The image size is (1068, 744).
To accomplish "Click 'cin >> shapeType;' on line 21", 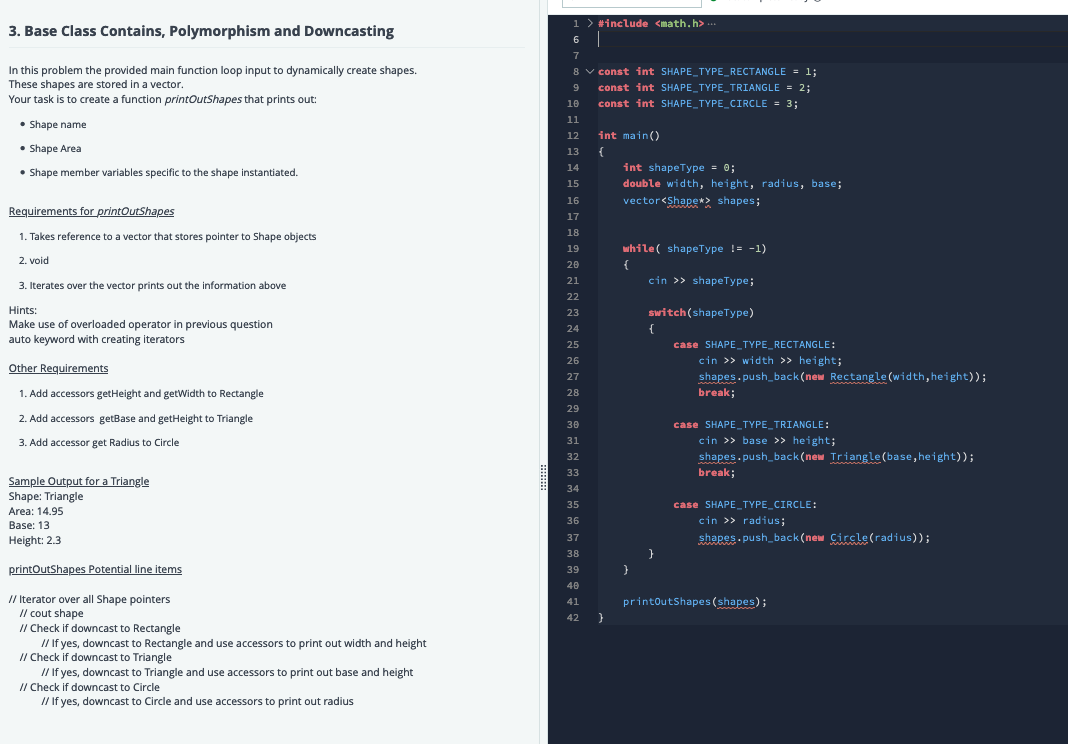I will [701, 281].
